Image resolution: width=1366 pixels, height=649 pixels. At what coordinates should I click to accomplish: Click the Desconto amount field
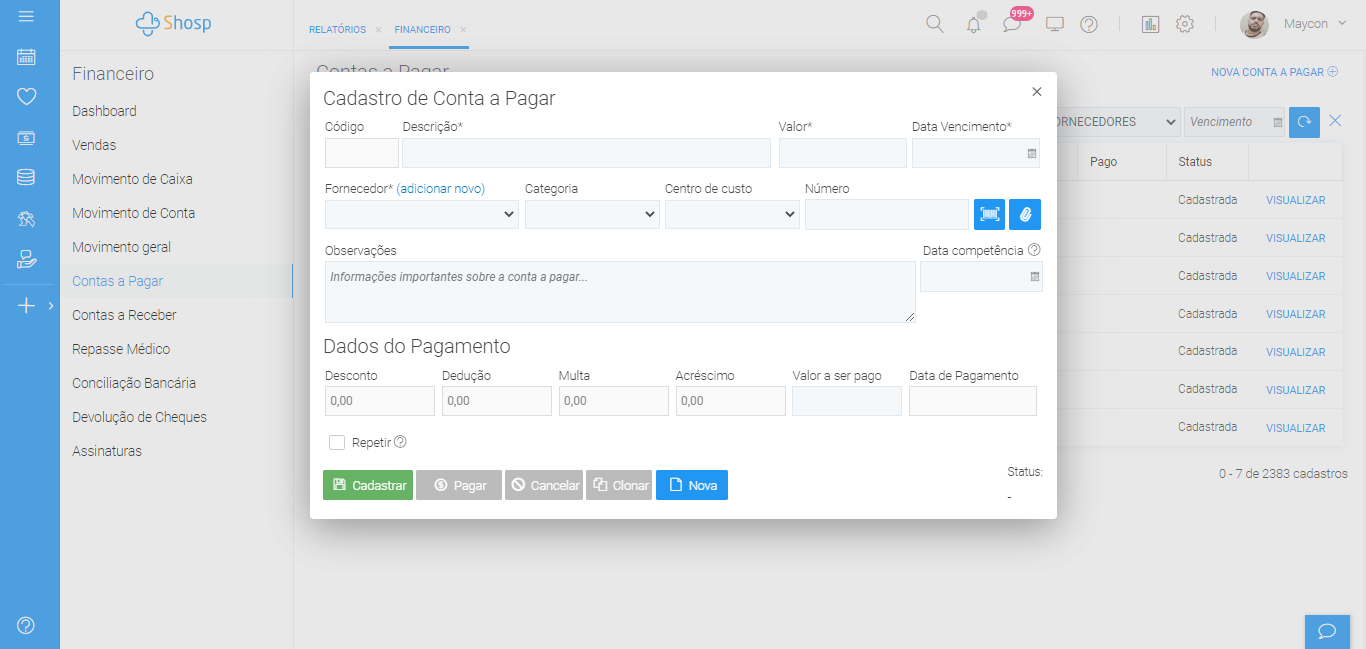click(x=380, y=401)
